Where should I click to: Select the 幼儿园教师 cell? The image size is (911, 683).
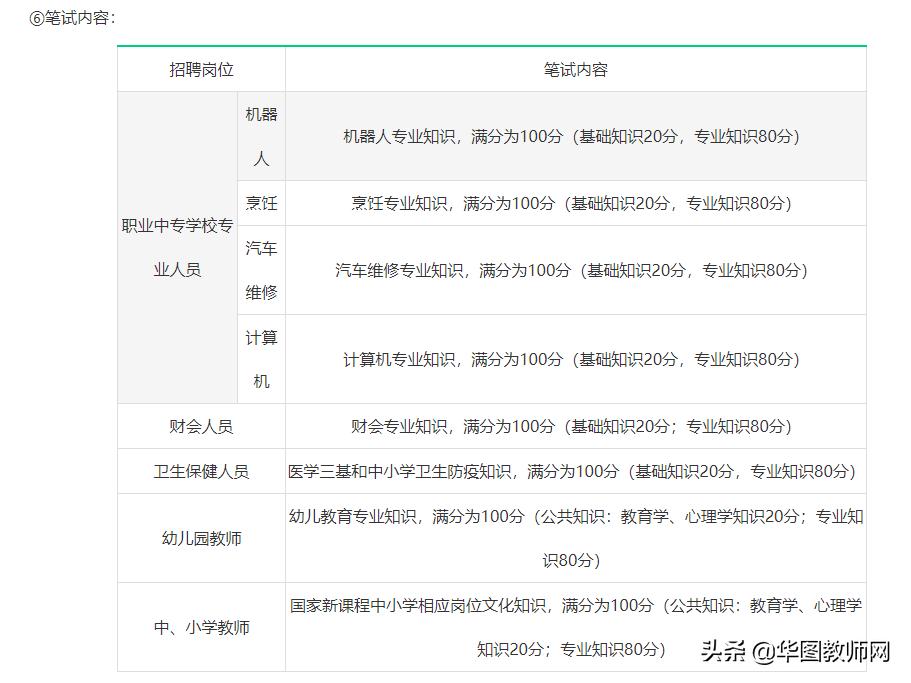(x=201, y=538)
